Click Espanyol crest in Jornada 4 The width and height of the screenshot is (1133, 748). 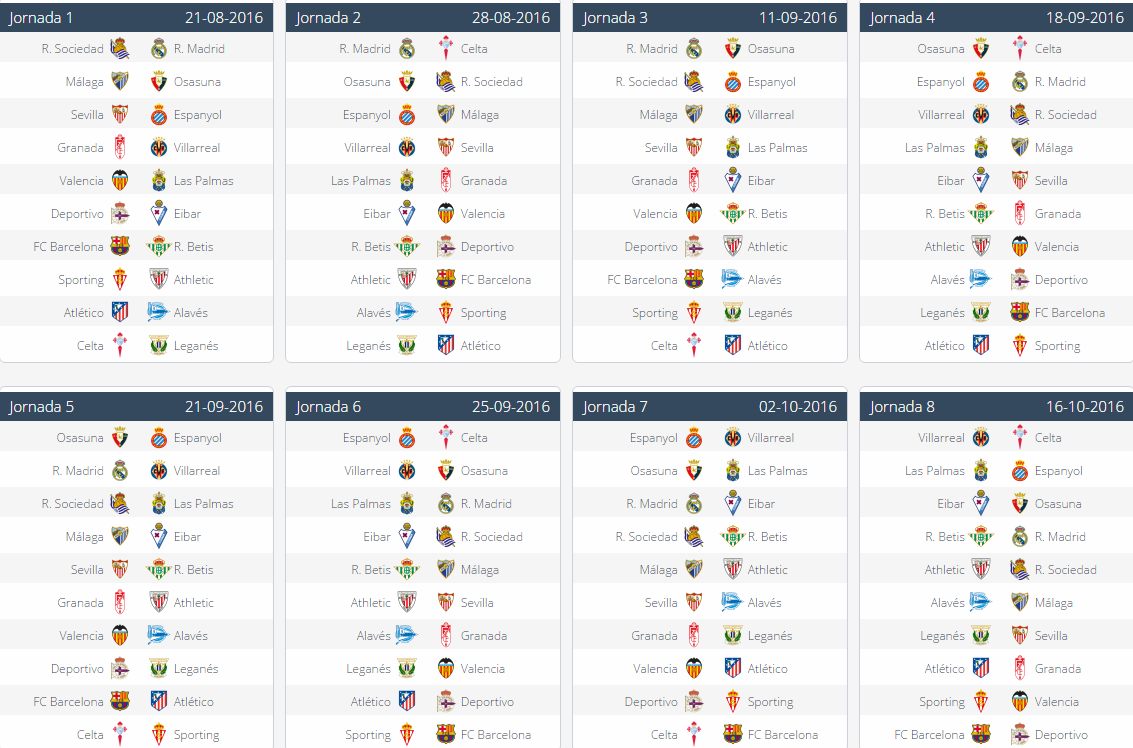[981, 82]
